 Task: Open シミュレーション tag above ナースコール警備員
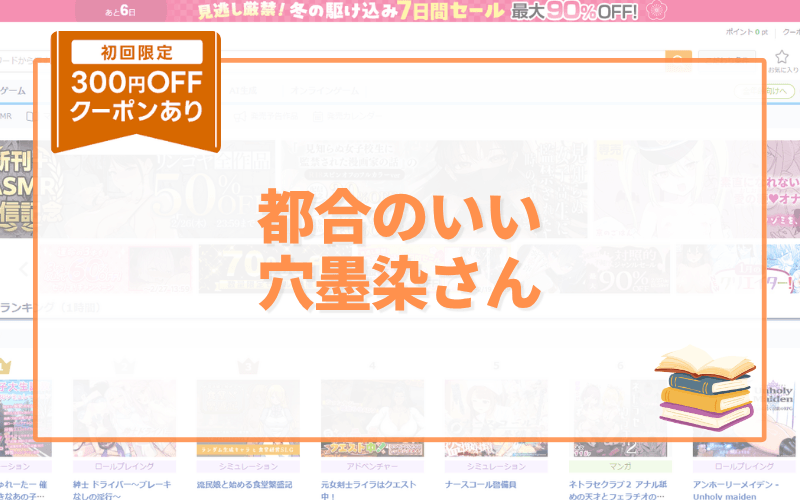point(496,466)
